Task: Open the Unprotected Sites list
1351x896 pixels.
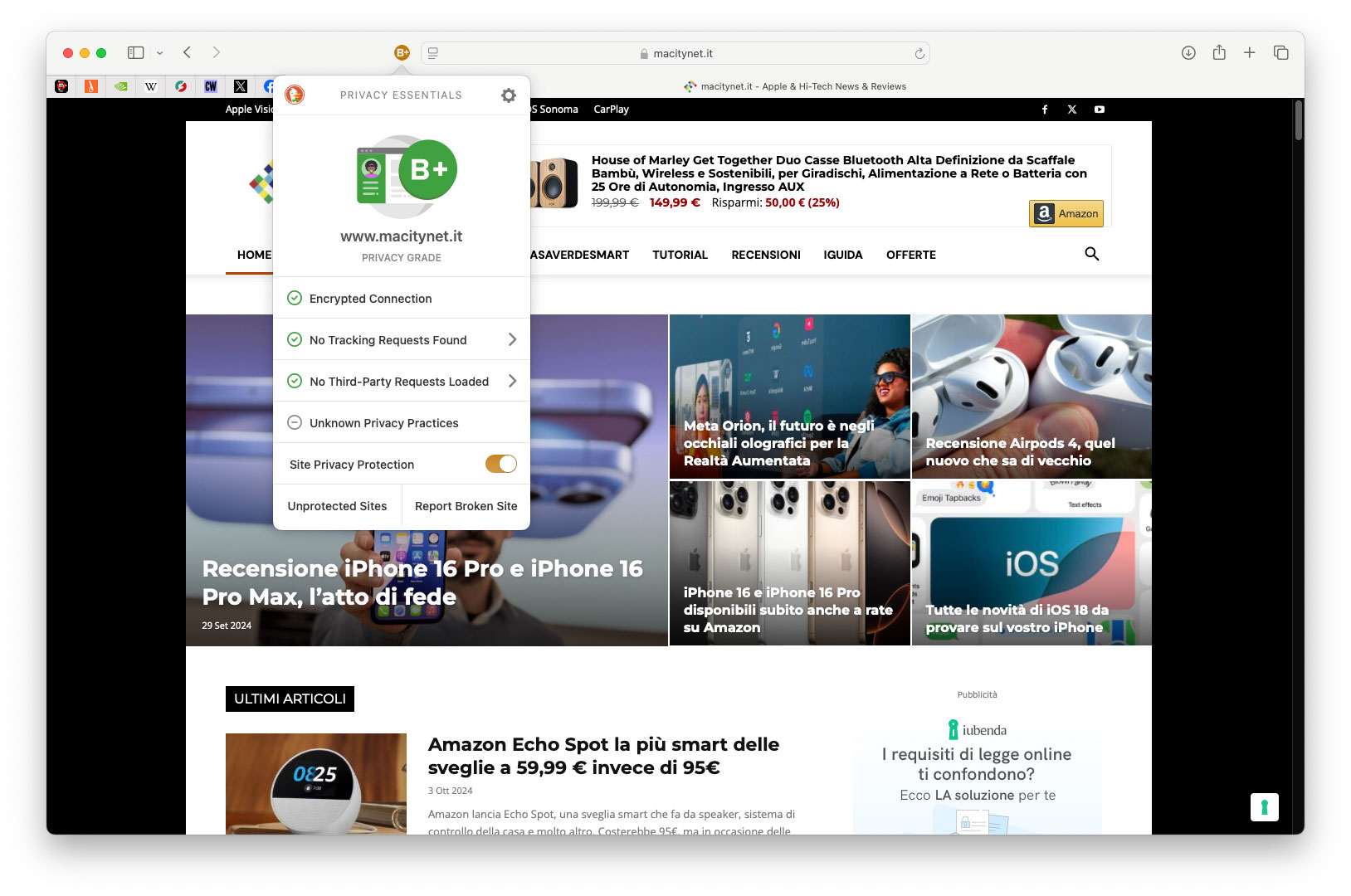Action: [336, 506]
